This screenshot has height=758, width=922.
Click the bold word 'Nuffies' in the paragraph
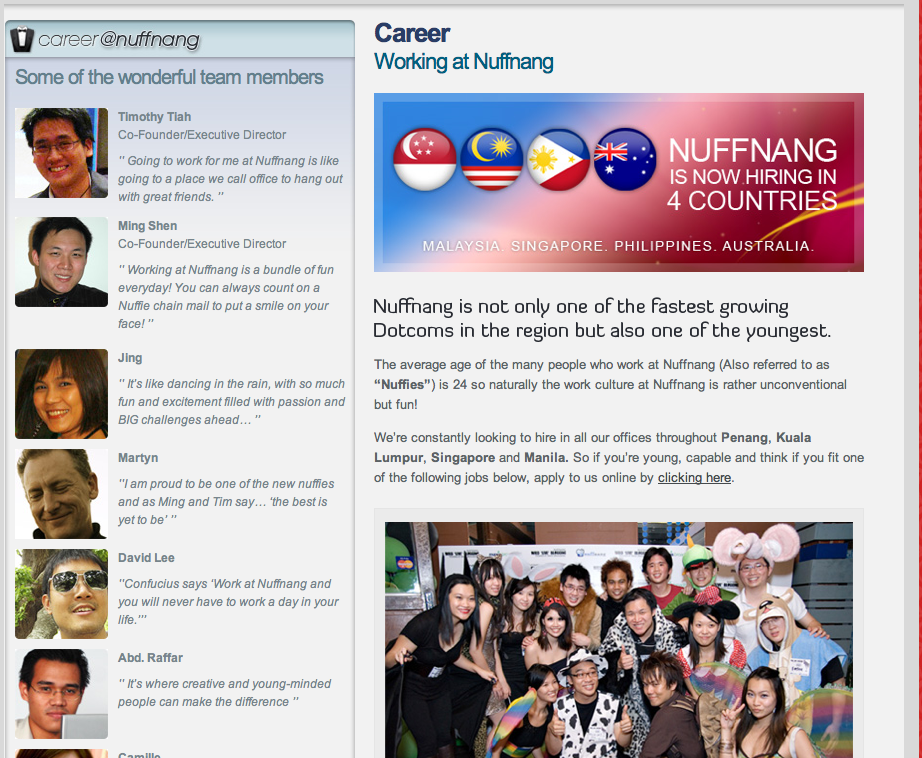[x=403, y=385]
